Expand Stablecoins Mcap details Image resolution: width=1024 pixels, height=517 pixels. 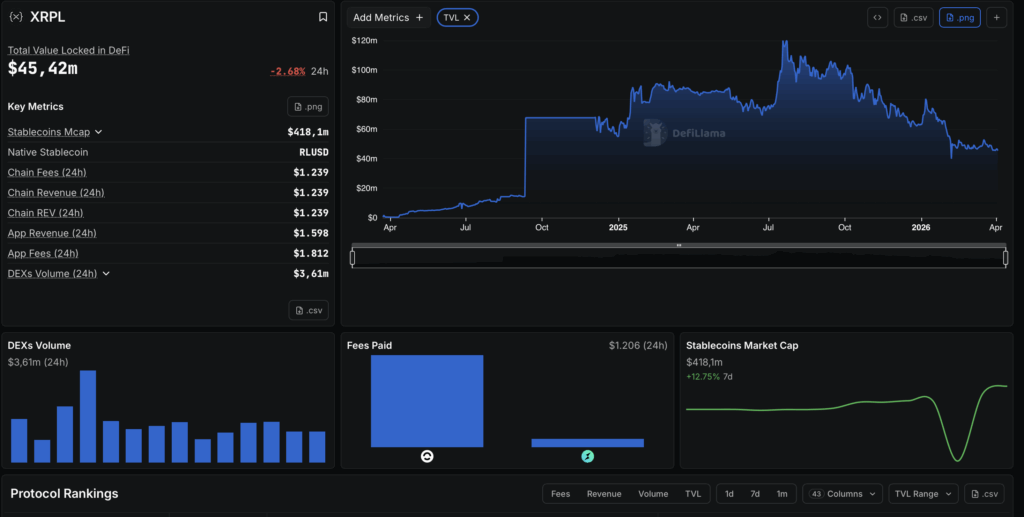click(99, 132)
